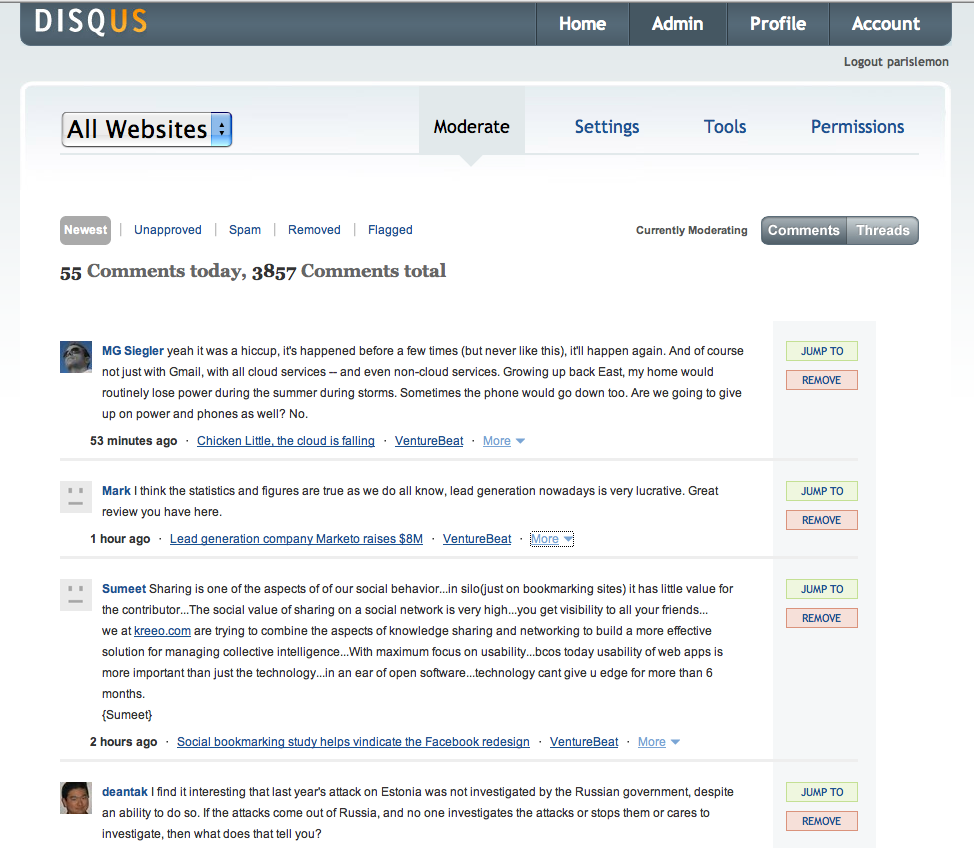The width and height of the screenshot is (974, 848).
Task: Toggle moderation view to Comments
Action: point(804,230)
